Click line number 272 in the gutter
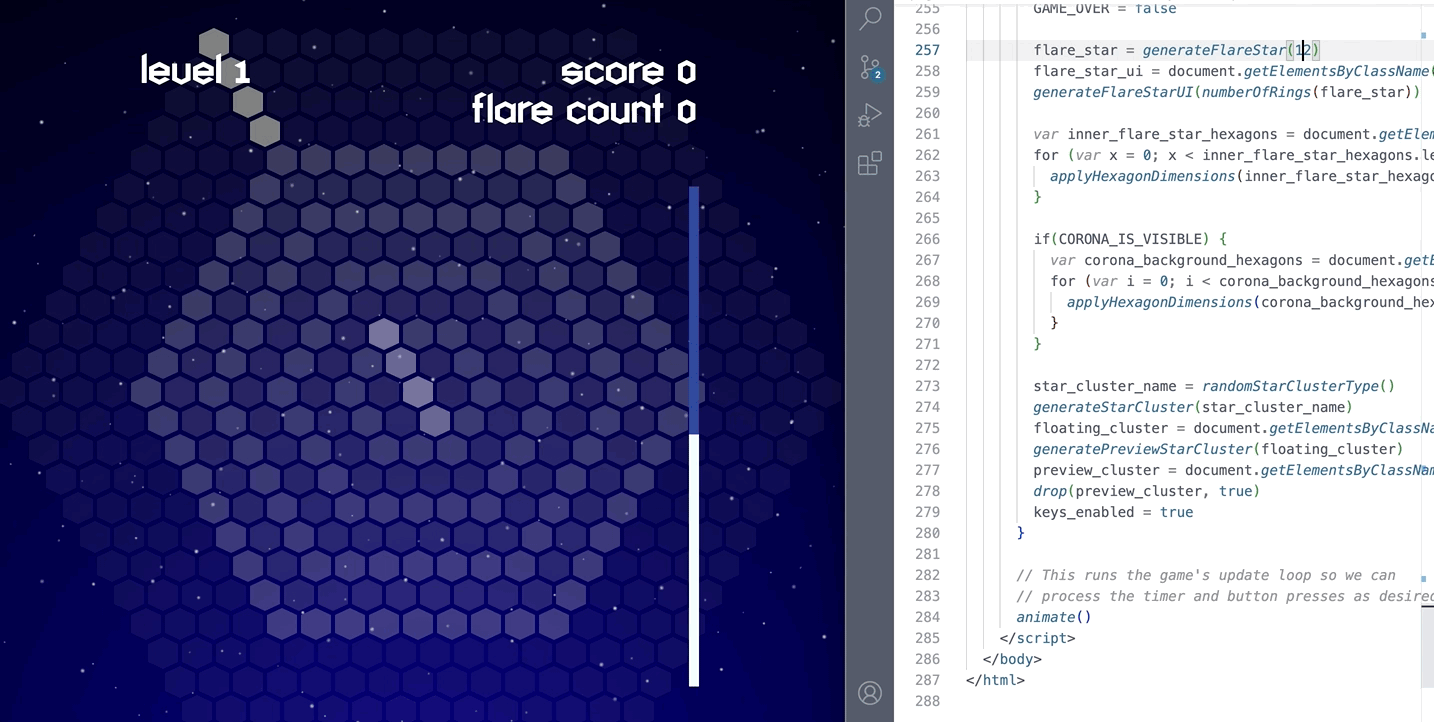Screen dimensions: 1434x722 (x=927, y=365)
